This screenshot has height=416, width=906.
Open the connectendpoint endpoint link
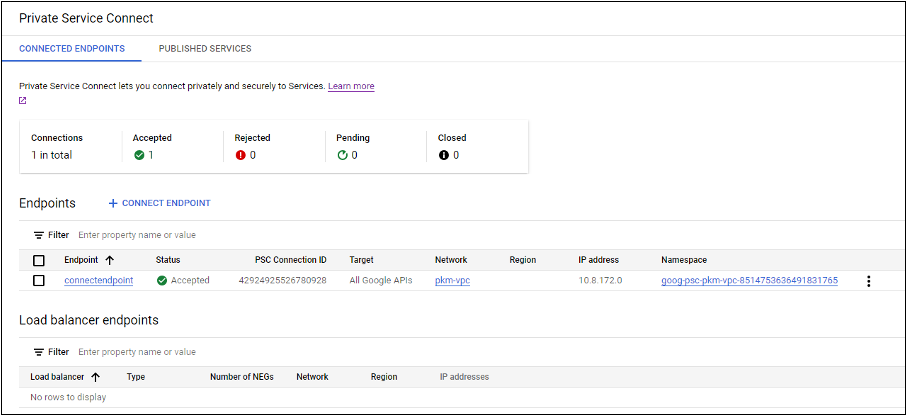click(98, 281)
